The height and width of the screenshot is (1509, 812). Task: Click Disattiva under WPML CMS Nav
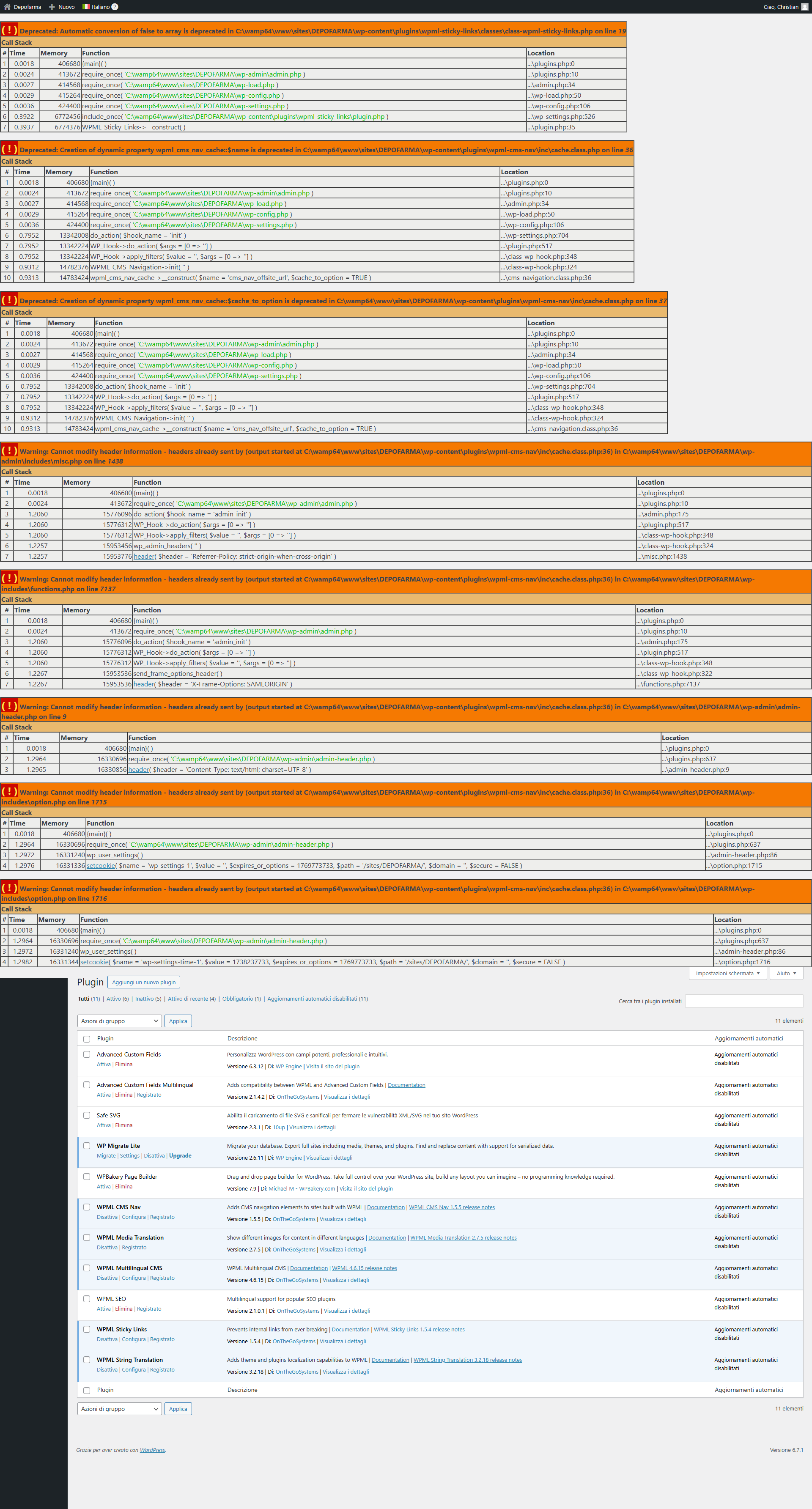coord(107,1217)
